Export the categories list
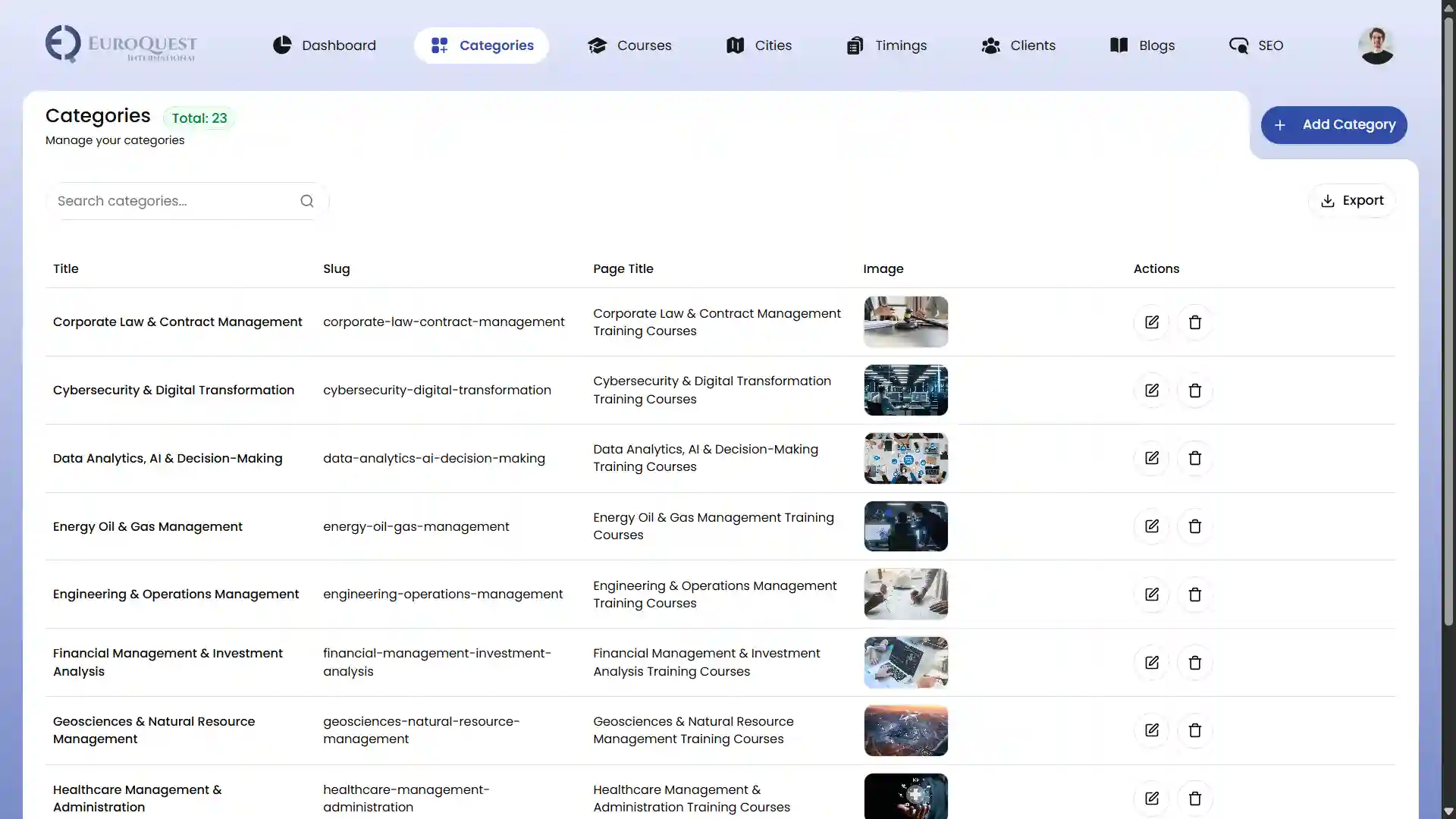 [1352, 201]
